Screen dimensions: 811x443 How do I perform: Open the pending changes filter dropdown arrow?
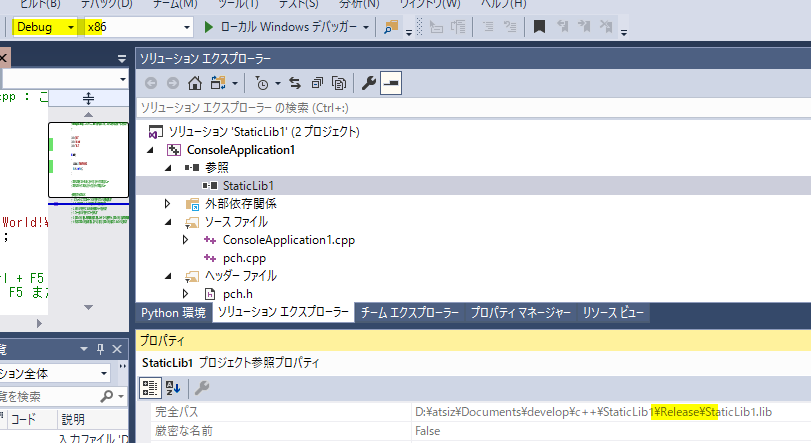pos(278,84)
